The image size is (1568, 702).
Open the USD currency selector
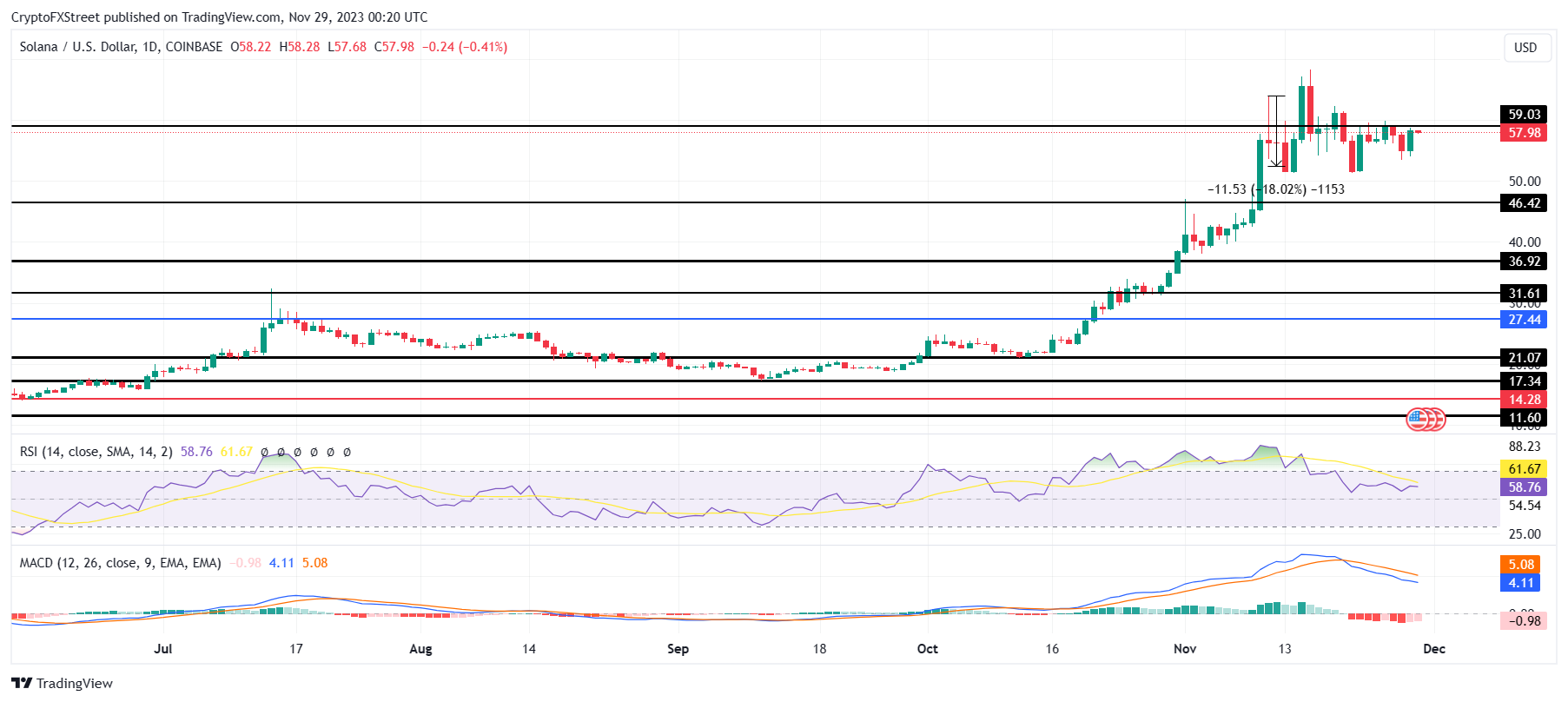[1525, 48]
